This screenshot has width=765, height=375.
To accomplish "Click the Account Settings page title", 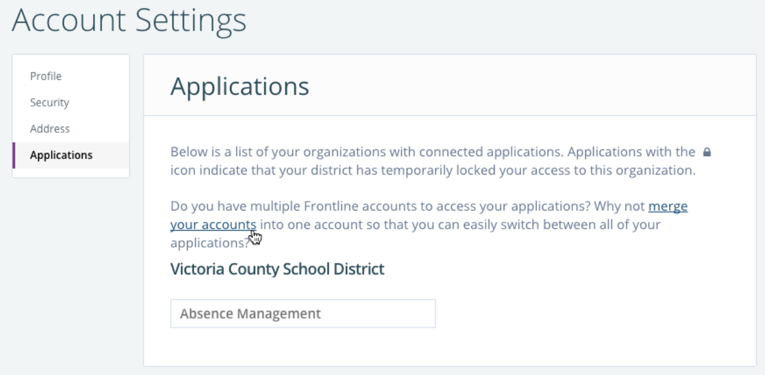I will [x=129, y=20].
